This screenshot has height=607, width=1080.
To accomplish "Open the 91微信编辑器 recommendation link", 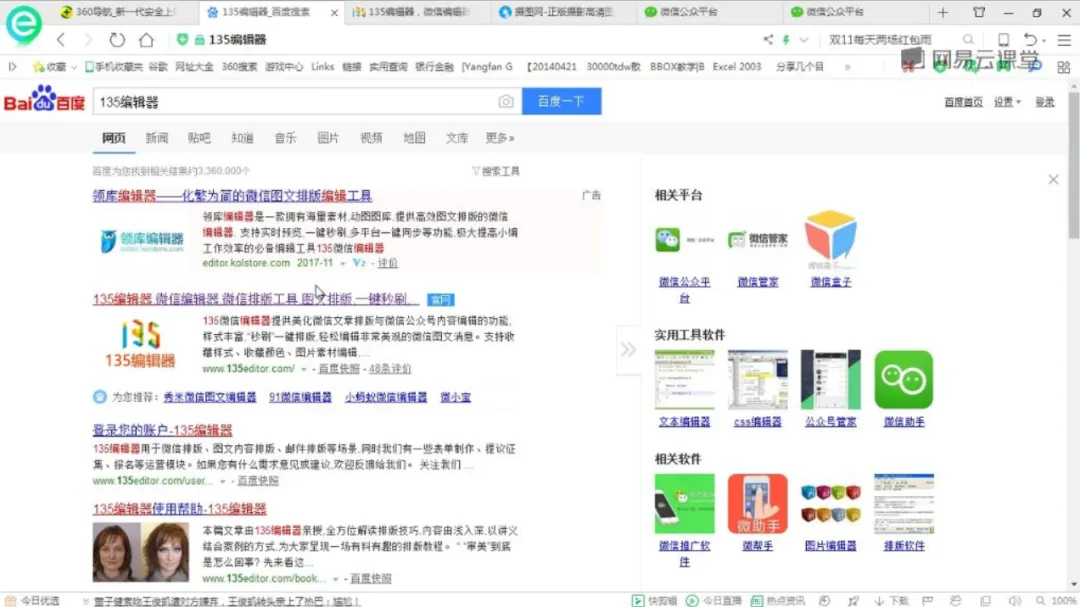I will (300, 398).
